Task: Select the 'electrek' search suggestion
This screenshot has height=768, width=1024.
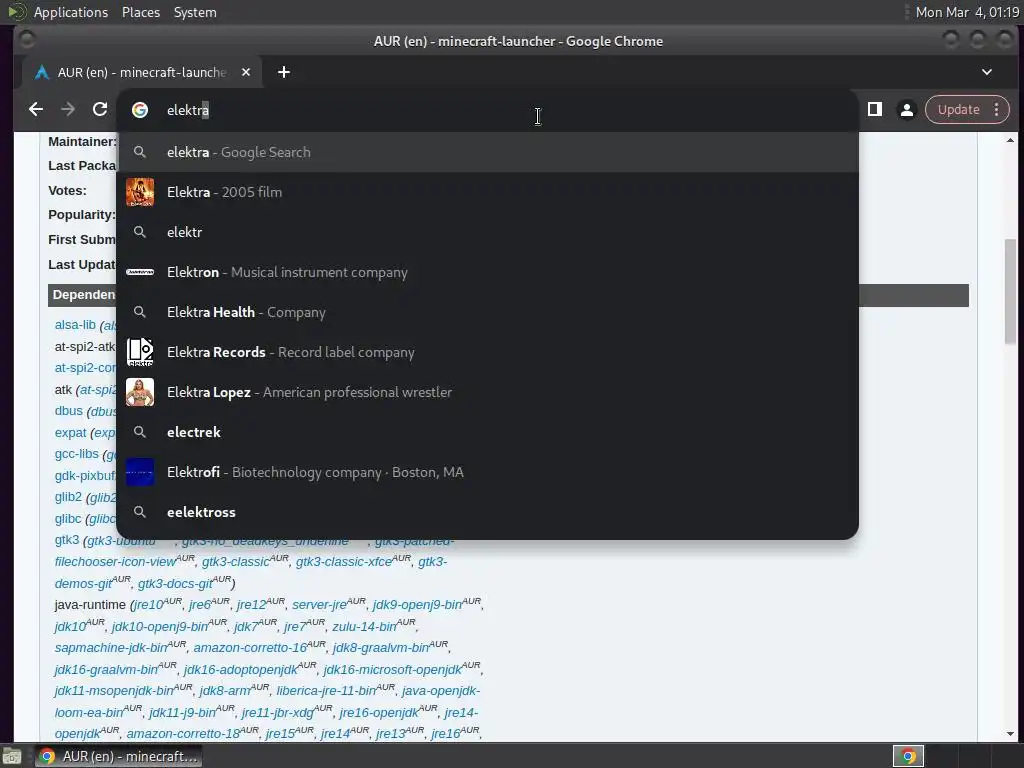Action: point(487,432)
